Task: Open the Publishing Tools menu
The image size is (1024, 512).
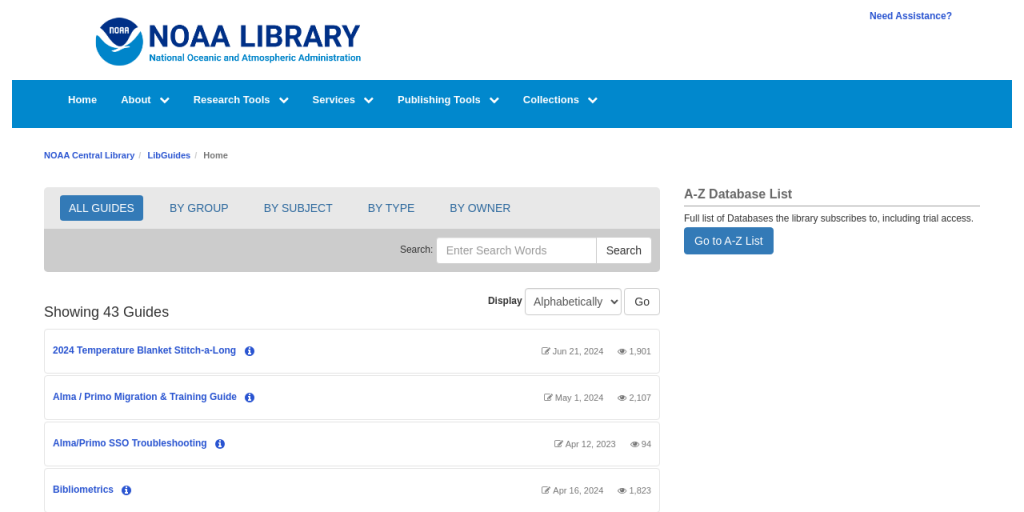Action: pyautogui.click(x=448, y=100)
